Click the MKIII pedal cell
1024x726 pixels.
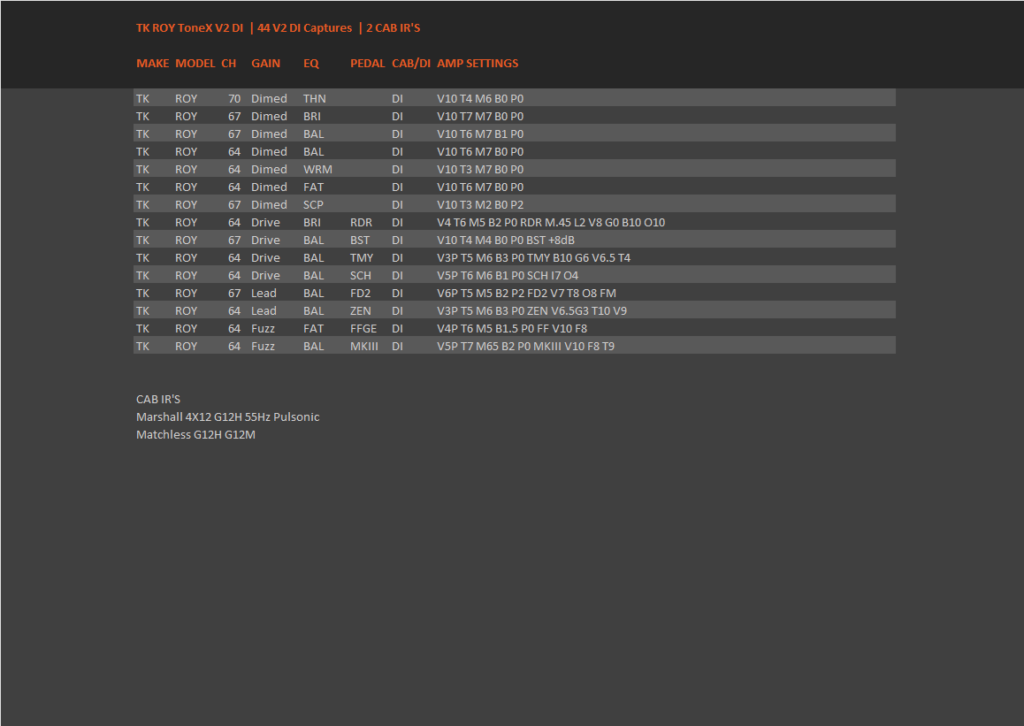click(x=364, y=345)
